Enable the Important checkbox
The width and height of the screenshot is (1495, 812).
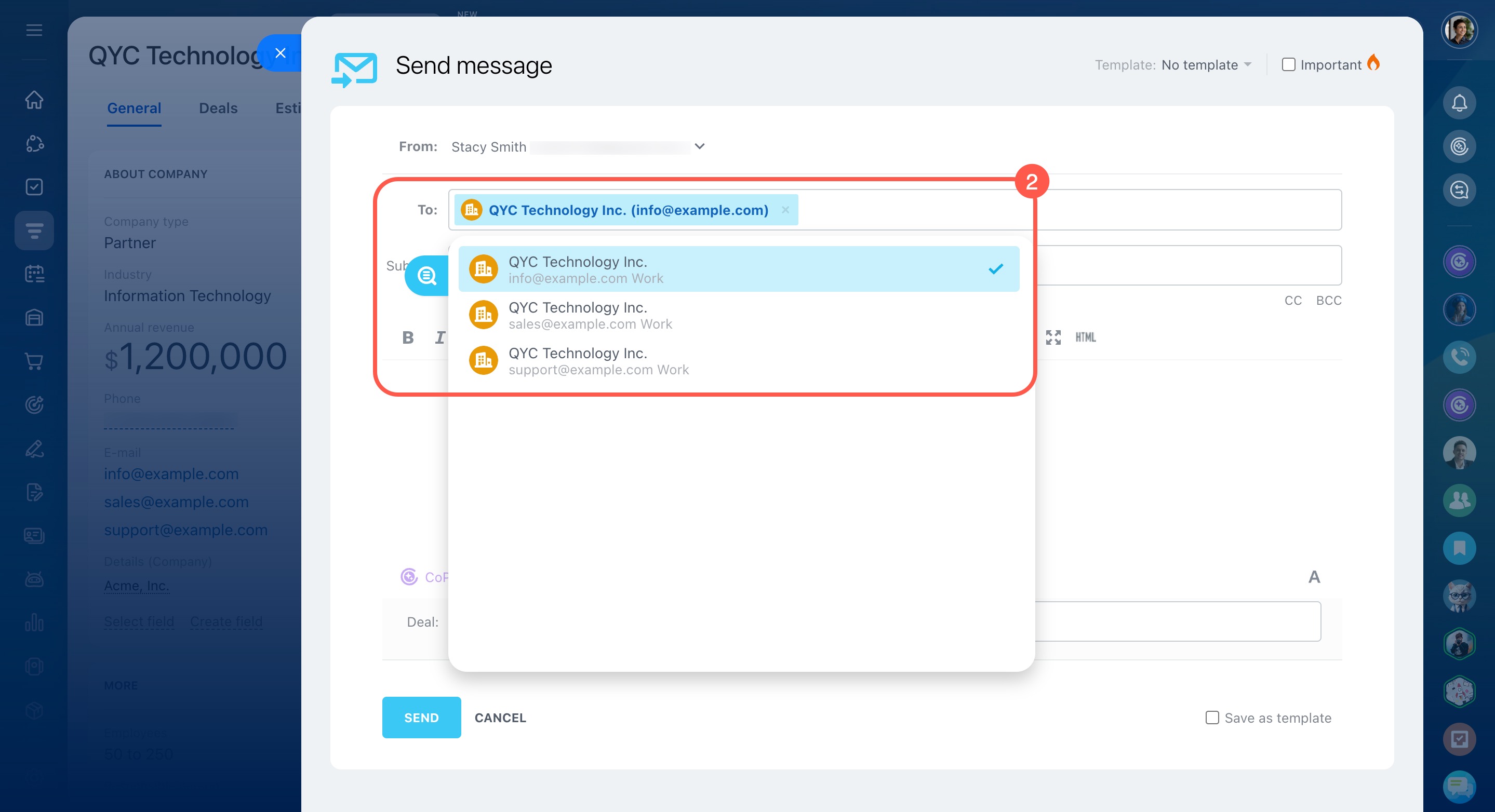1288,64
